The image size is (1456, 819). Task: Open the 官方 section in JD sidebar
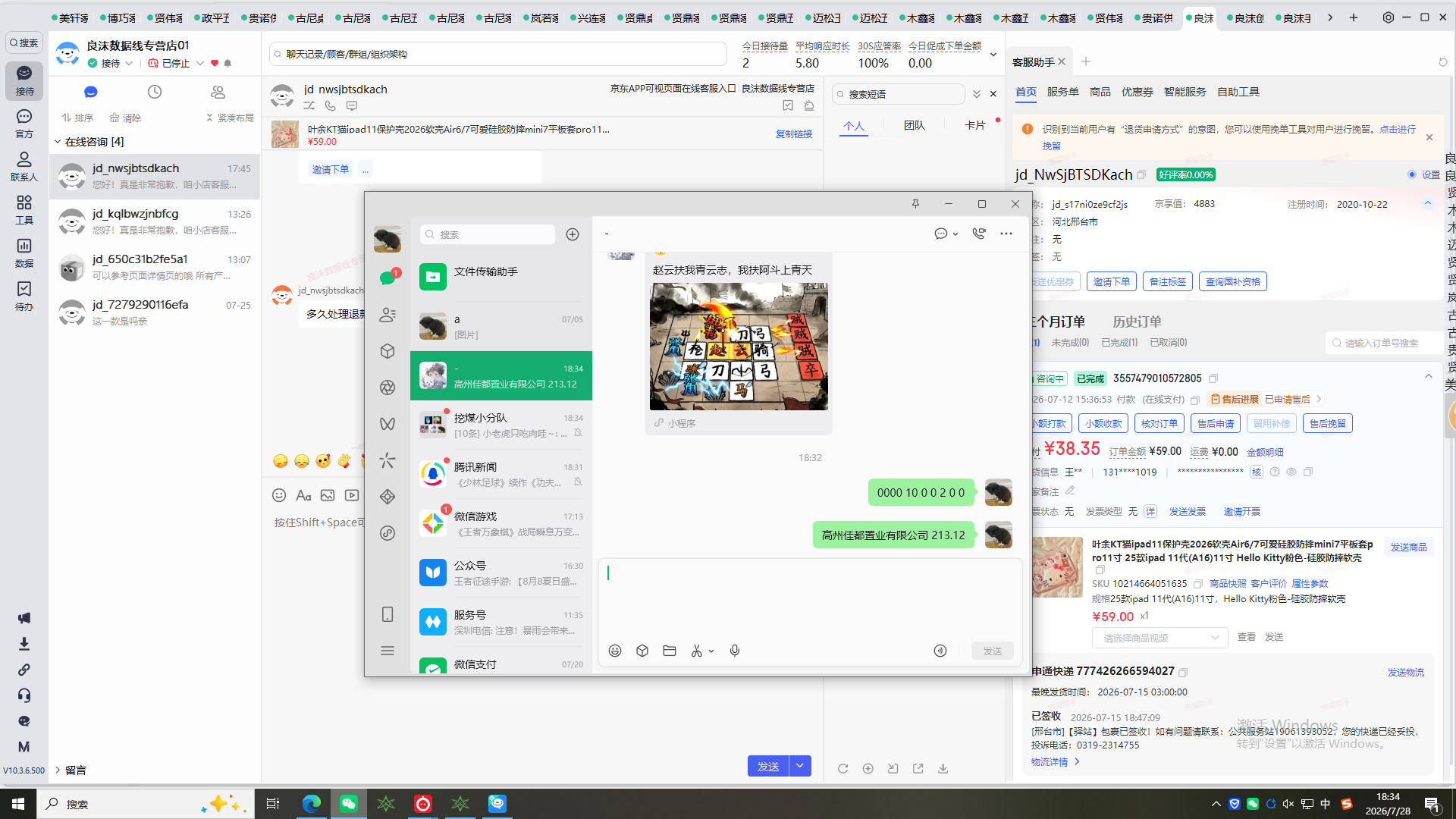click(24, 123)
